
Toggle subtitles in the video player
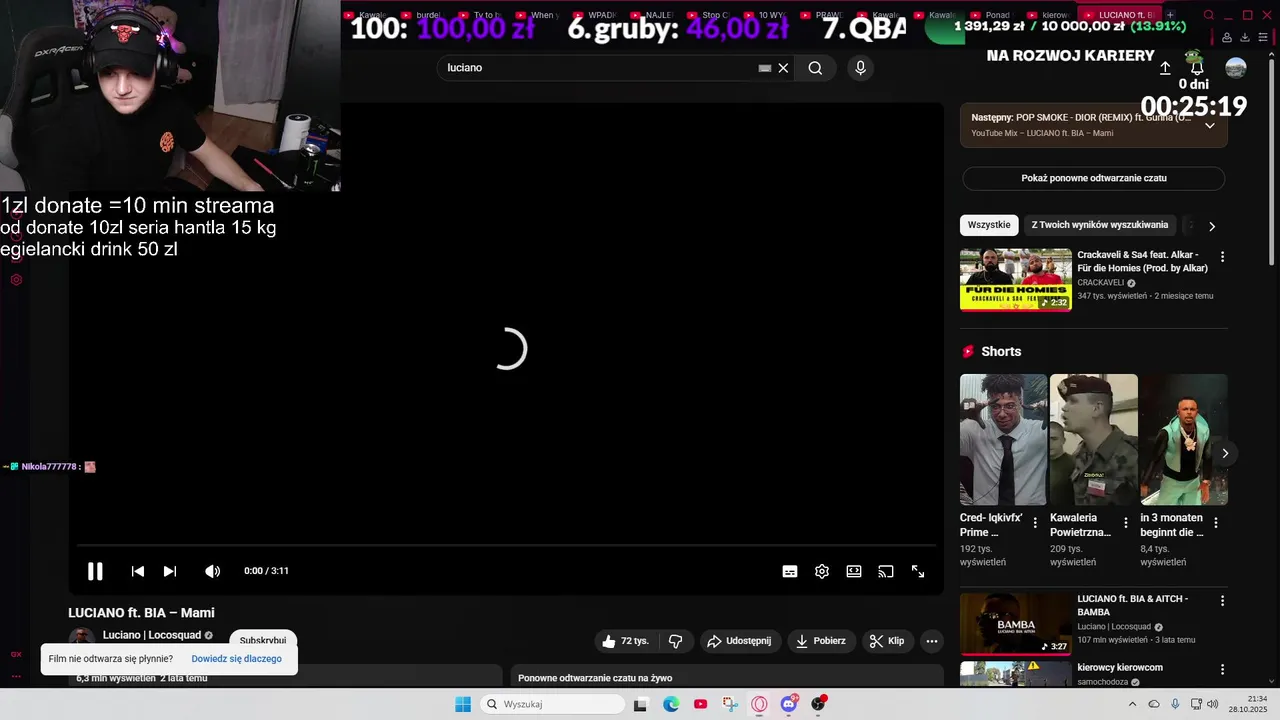point(790,571)
